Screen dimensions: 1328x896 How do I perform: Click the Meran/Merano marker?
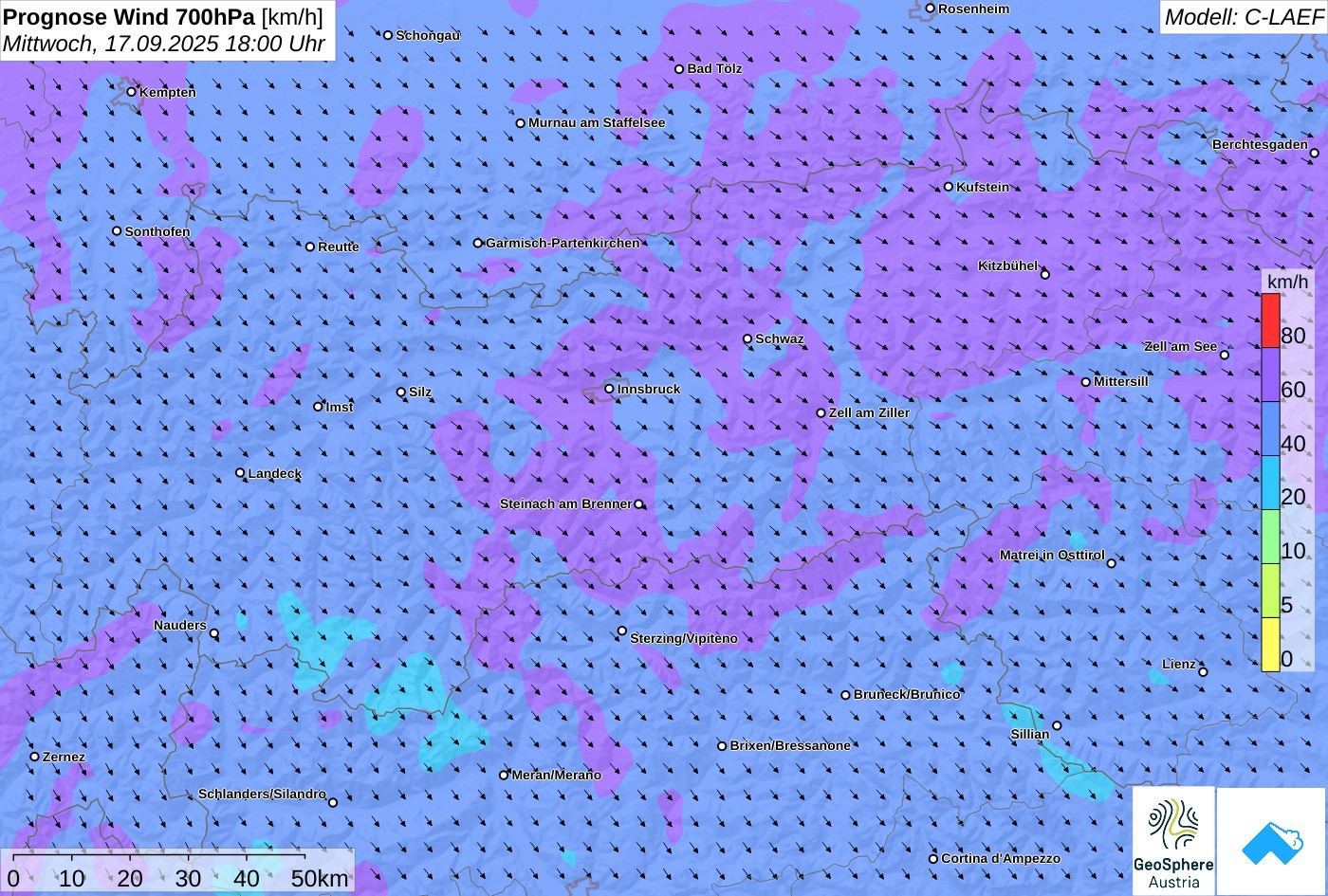[x=504, y=775]
